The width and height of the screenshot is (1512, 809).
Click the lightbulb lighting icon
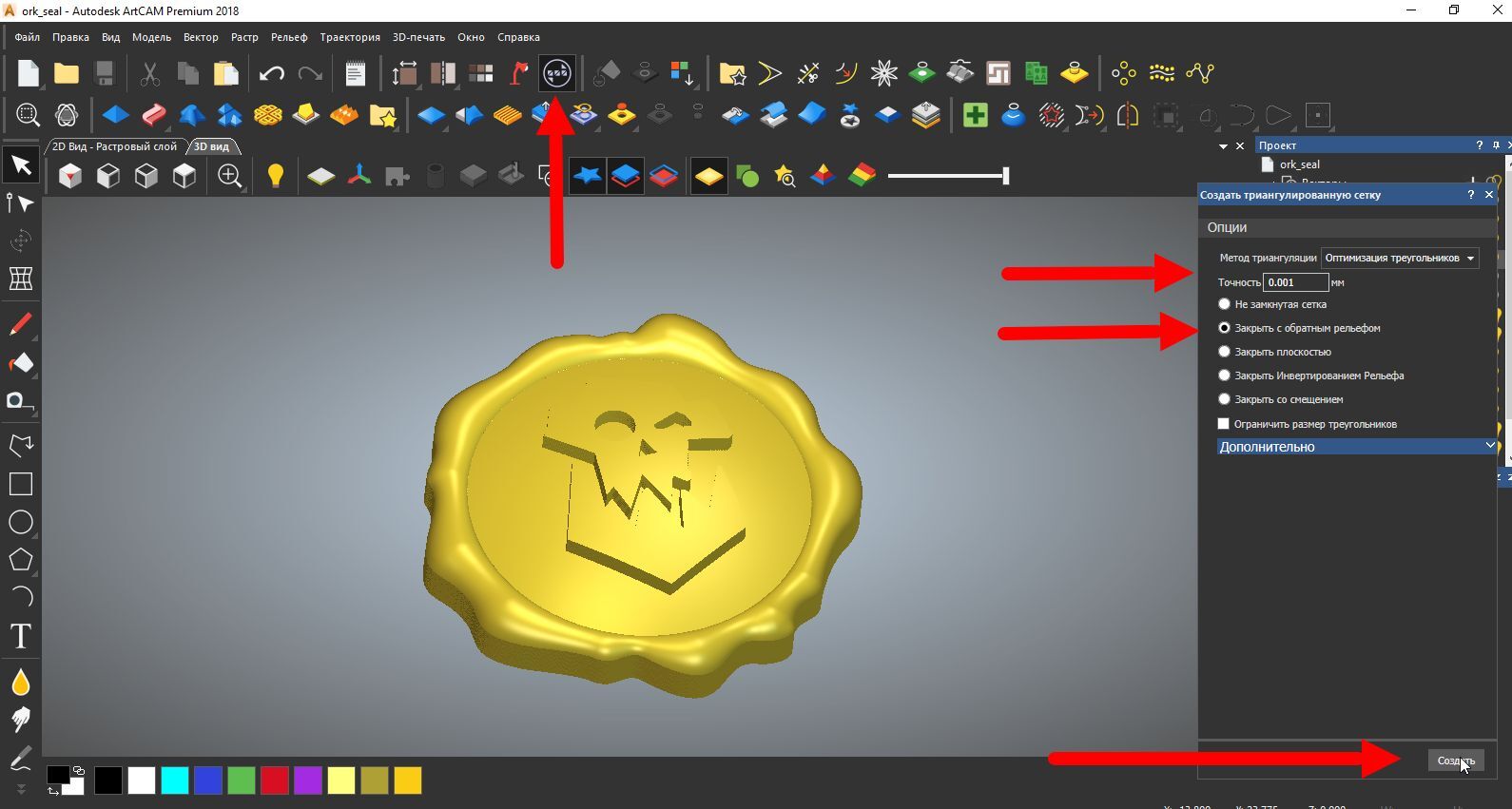point(276,176)
